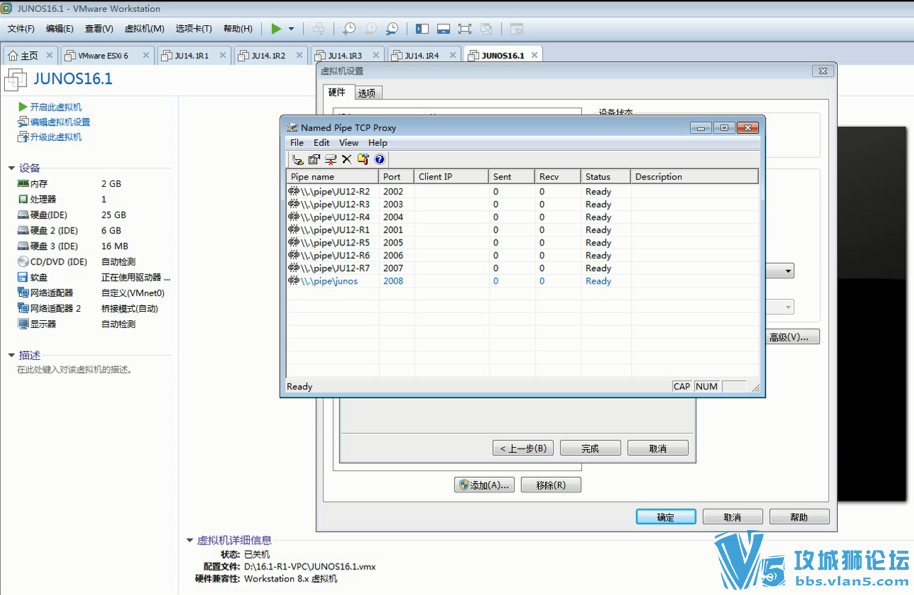Click the Unity mode icon in VMware toolbar
The width and height of the screenshot is (914, 595).
486,29
